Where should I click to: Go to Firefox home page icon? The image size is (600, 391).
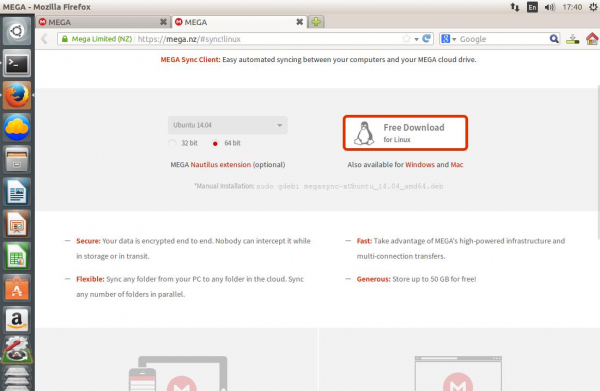[592, 39]
